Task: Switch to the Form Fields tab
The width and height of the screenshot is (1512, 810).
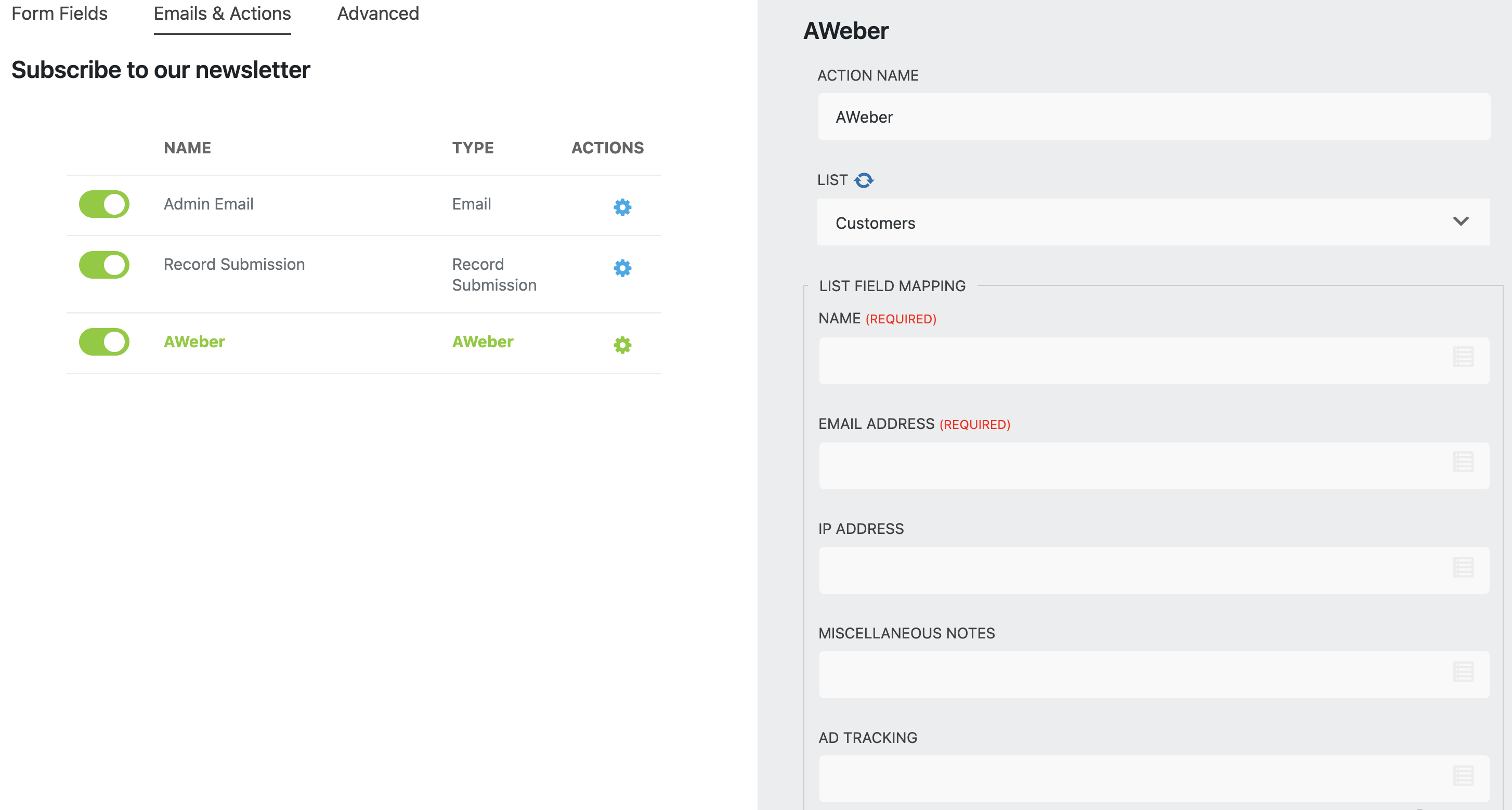Action: 59,14
